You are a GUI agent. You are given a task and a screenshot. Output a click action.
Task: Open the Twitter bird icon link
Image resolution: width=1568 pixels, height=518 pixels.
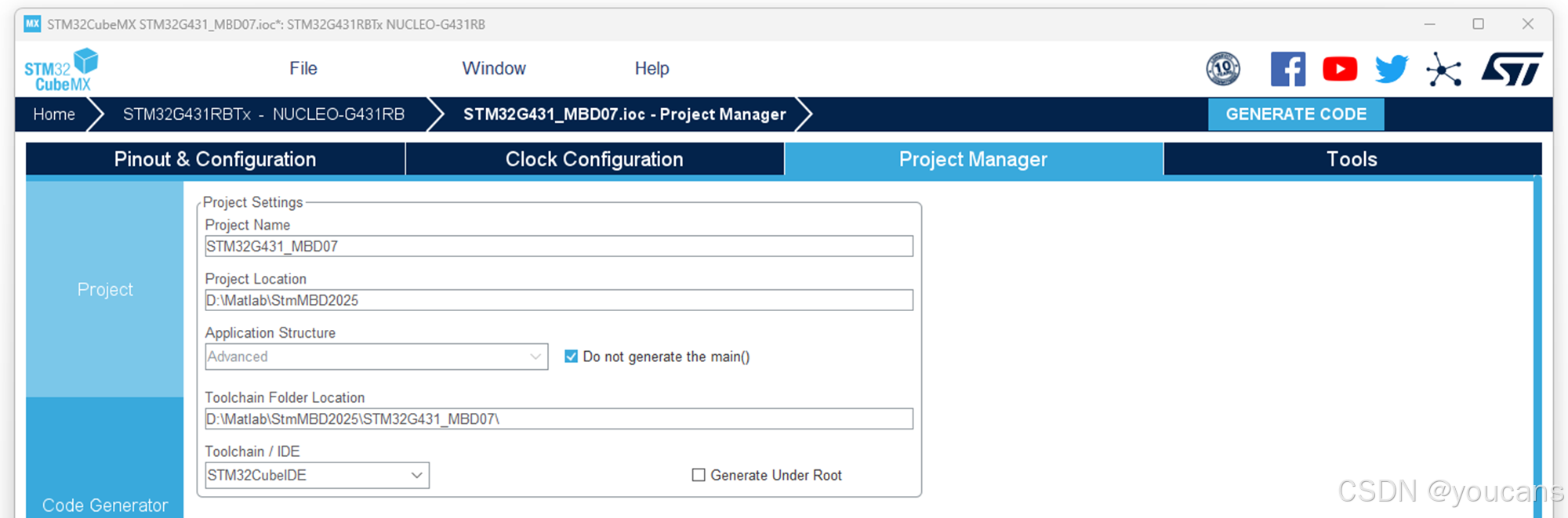coord(1392,69)
